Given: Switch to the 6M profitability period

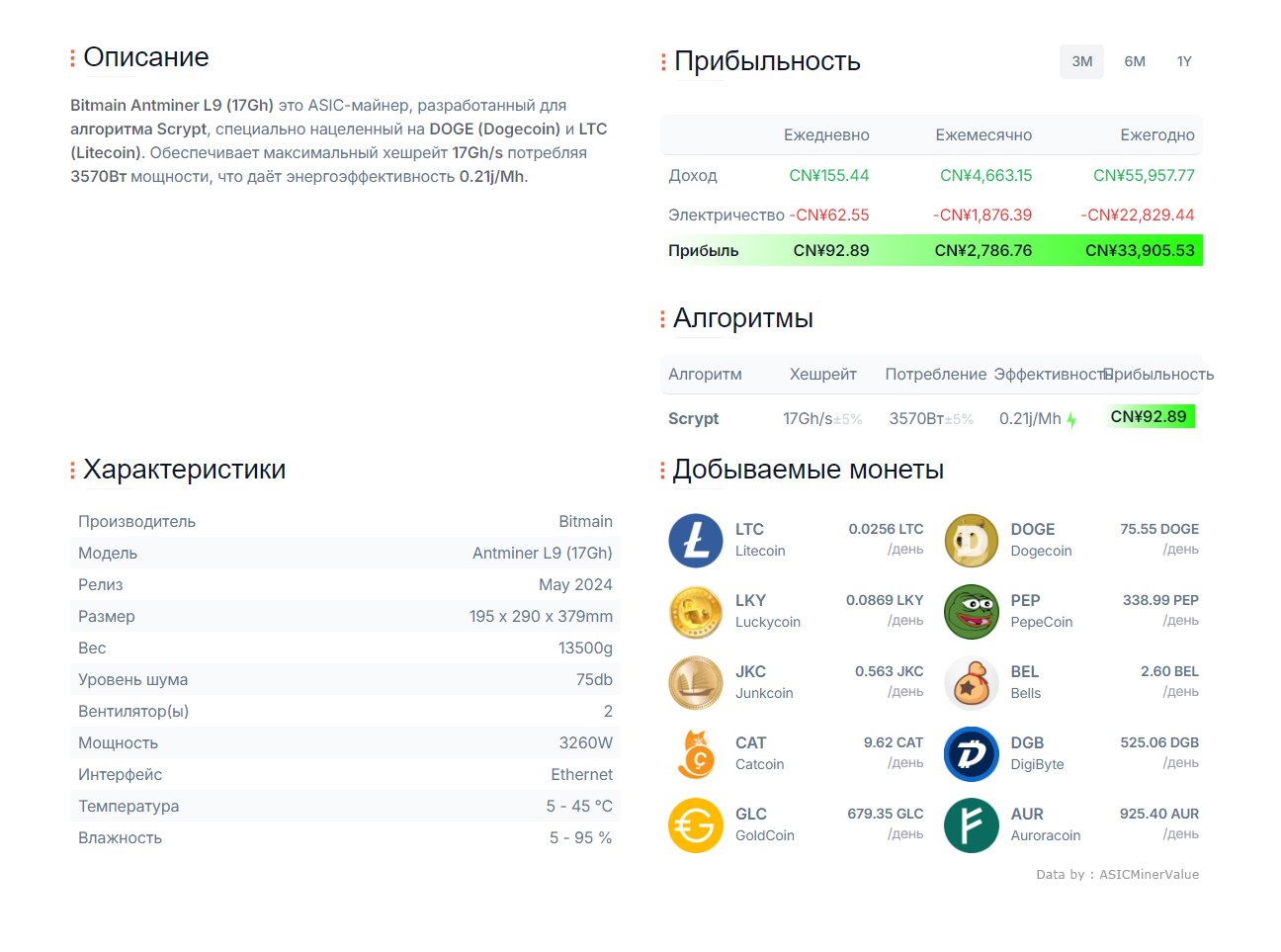Looking at the screenshot, I should pyautogui.click(x=1135, y=61).
